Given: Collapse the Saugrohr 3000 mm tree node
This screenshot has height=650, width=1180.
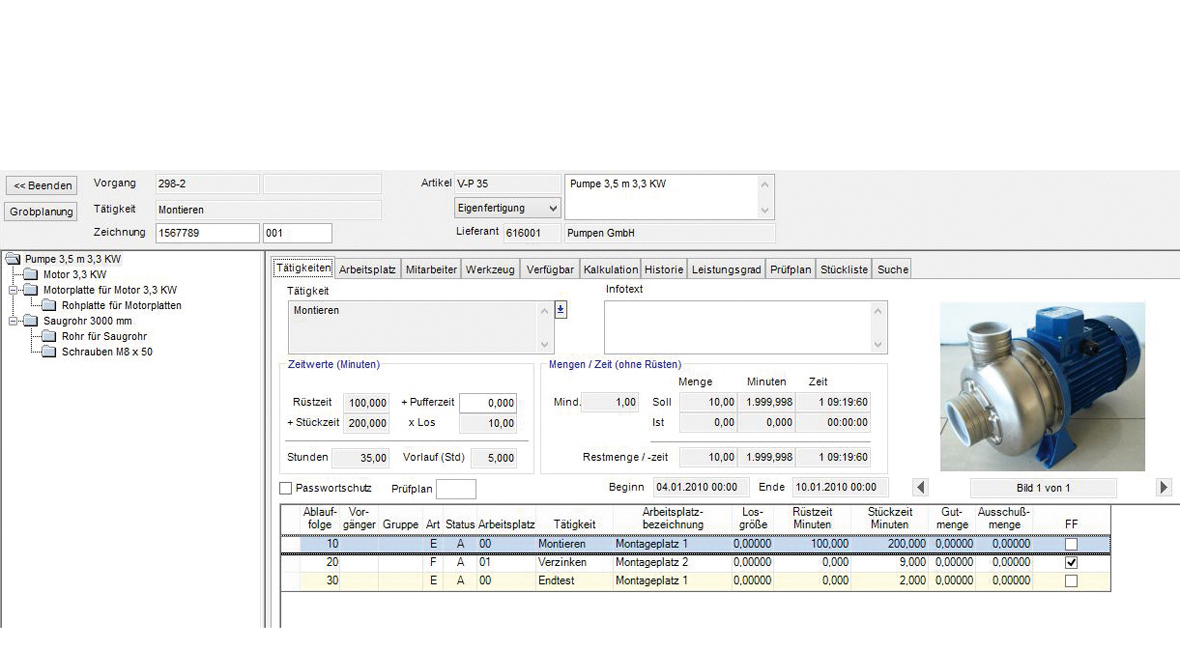Looking at the screenshot, I should point(13,321).
